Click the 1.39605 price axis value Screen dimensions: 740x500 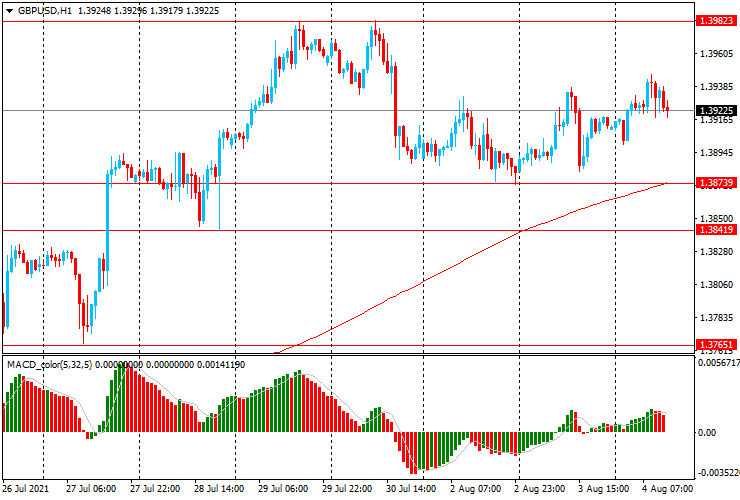pyautogui.click(x=717, y=54)
